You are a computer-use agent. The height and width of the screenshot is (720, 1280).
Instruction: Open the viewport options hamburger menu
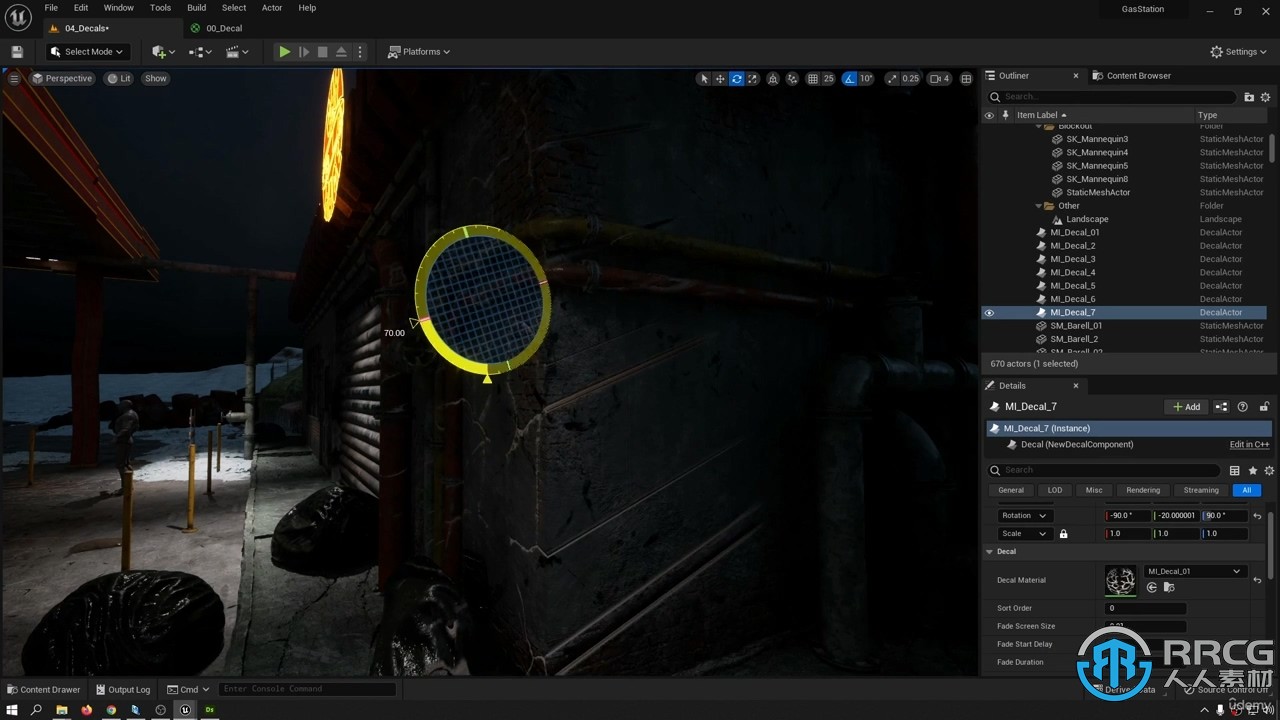(14, 79)
